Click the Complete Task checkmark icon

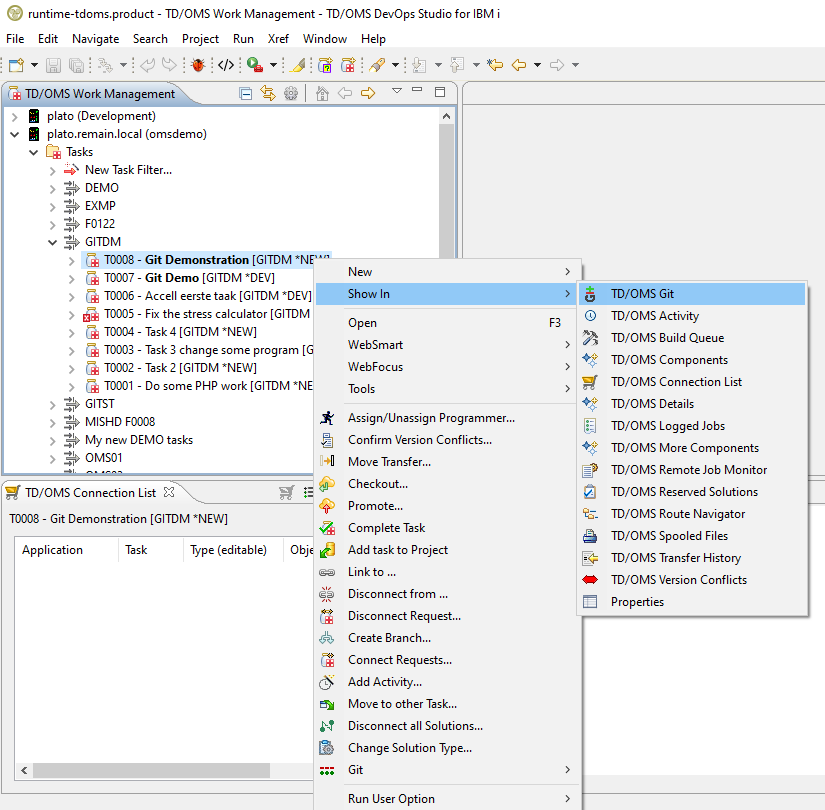point(327,528)
